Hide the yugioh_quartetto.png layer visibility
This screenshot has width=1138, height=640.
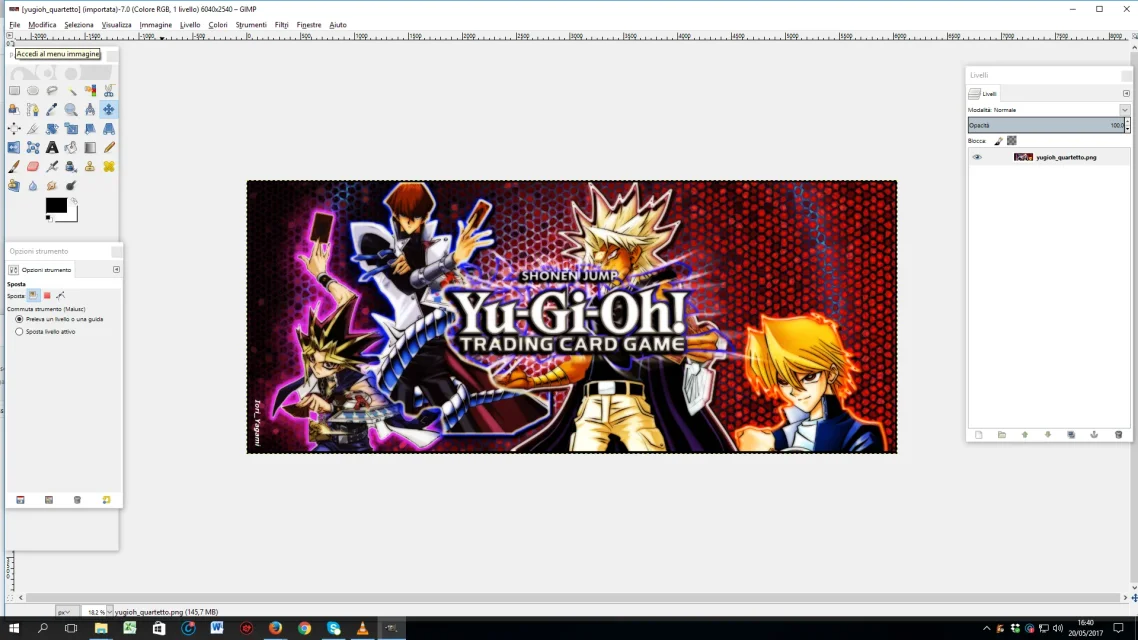point(977,157)
